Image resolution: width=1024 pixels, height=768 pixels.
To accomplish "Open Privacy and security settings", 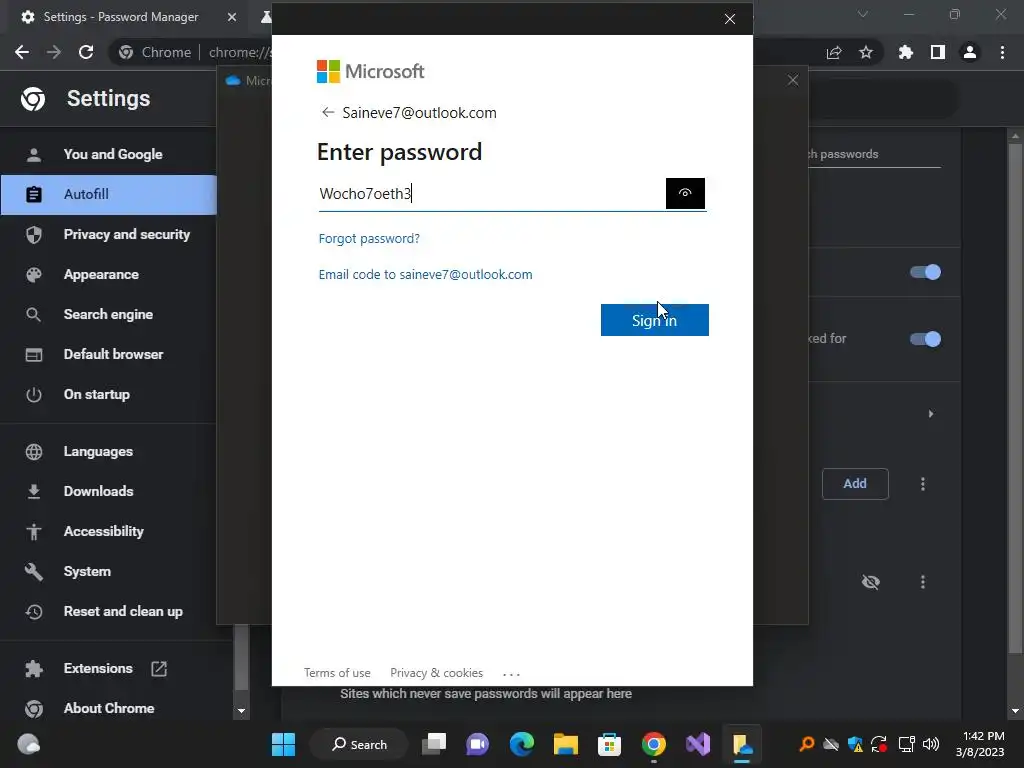I will 108,234.
